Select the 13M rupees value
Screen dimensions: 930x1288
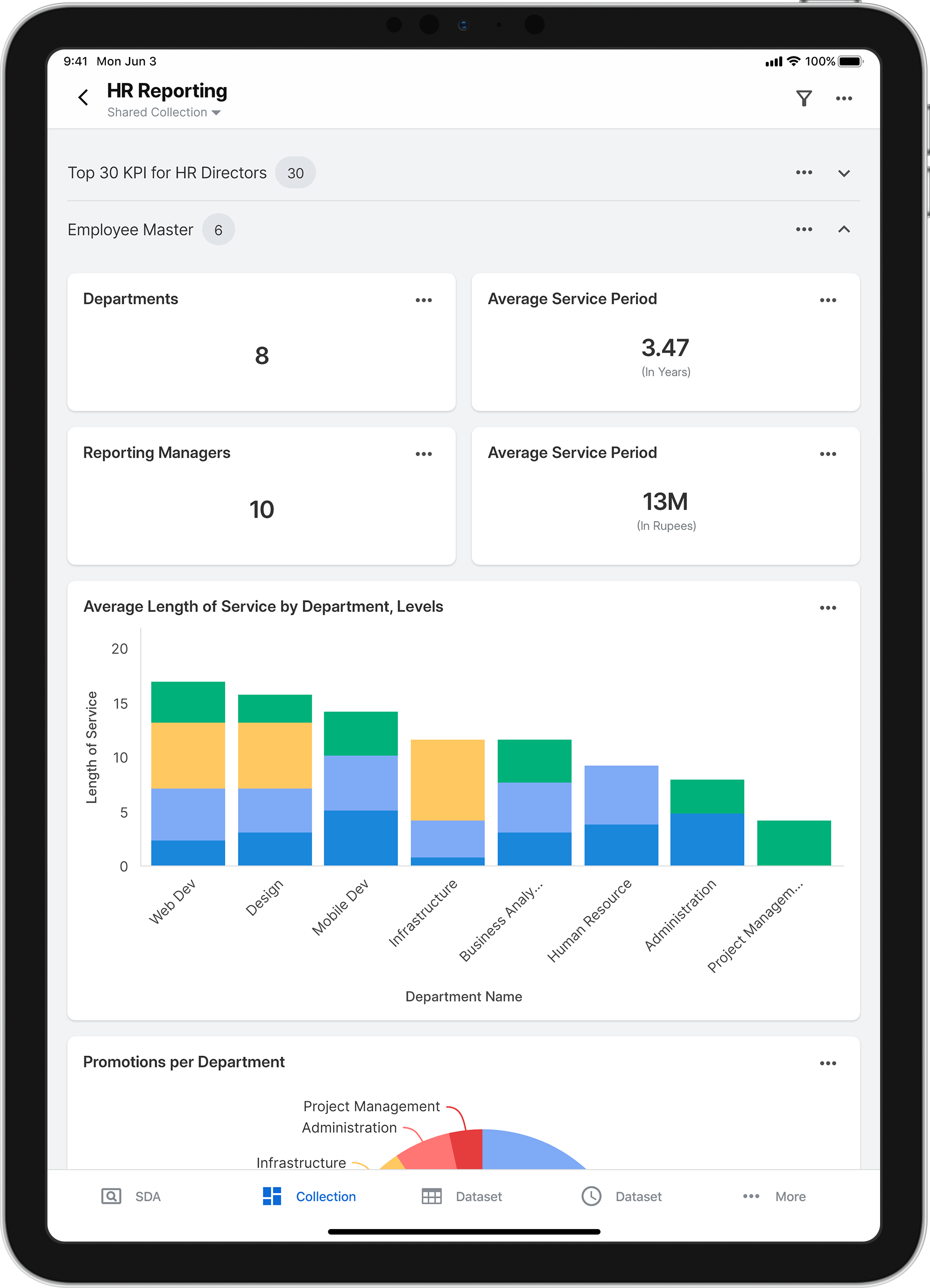click(x=665, y=501)
